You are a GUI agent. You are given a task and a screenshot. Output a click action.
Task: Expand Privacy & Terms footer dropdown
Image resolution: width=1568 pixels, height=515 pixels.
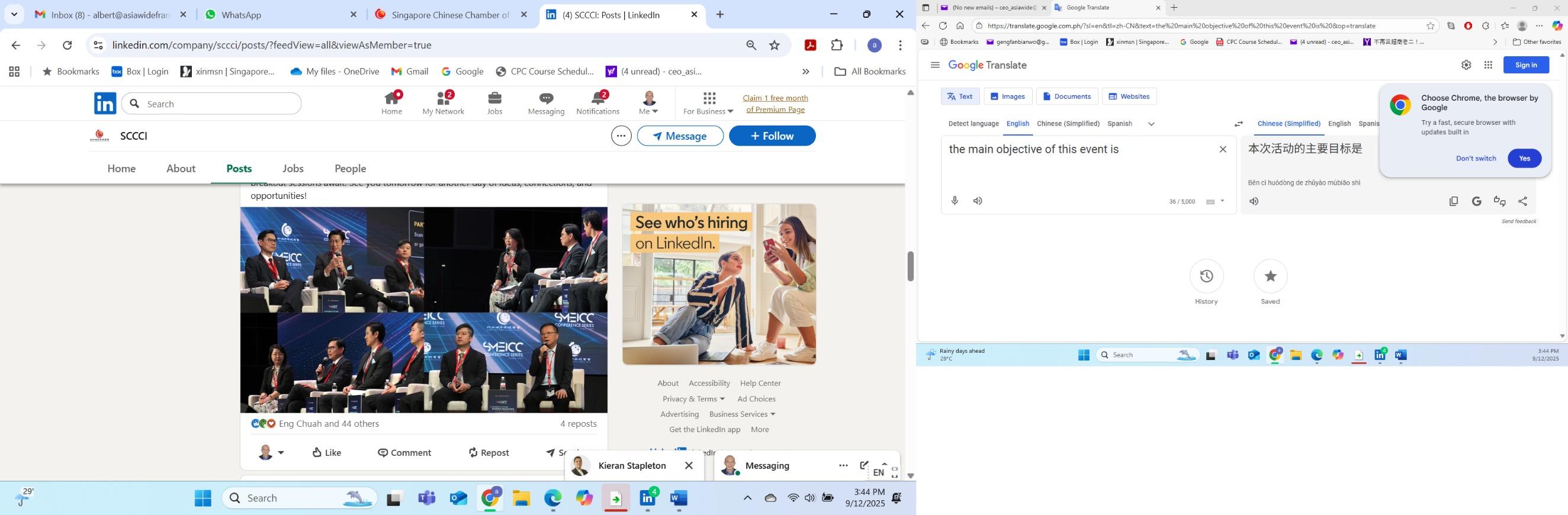[x=693, y=399]
